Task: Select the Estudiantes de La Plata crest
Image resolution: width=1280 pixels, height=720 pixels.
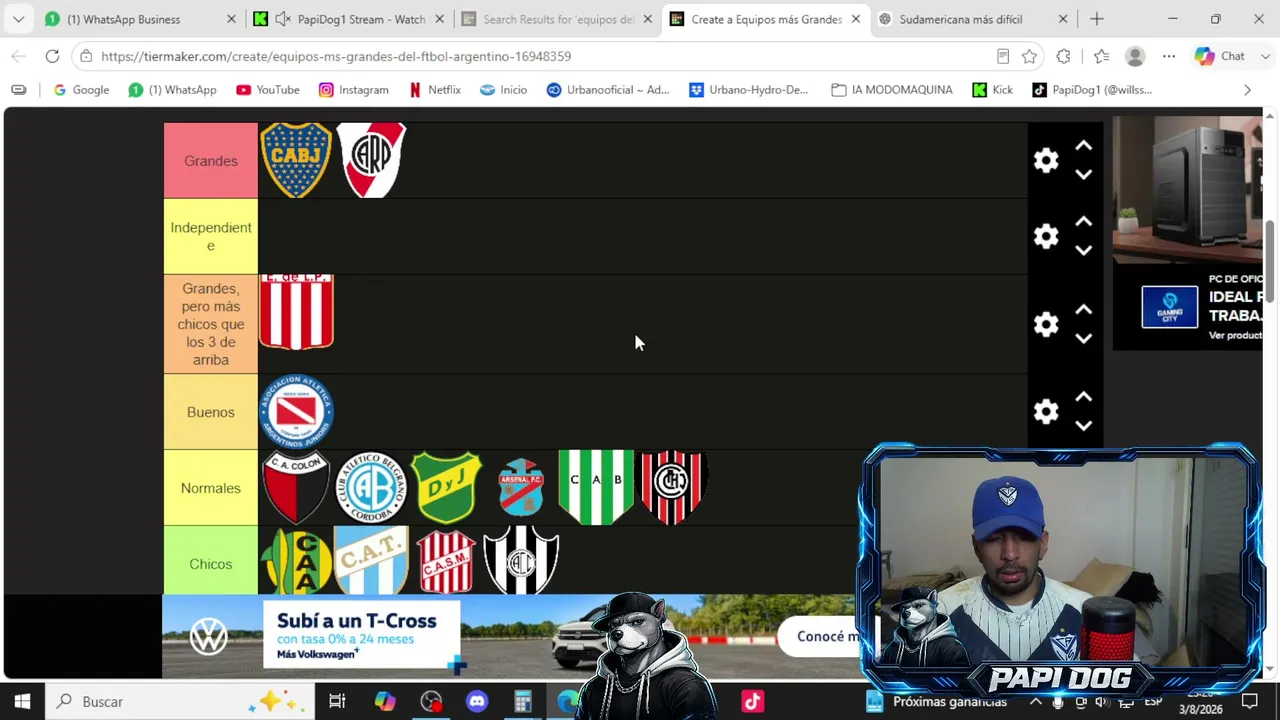Action: click(x=296, y=312)
